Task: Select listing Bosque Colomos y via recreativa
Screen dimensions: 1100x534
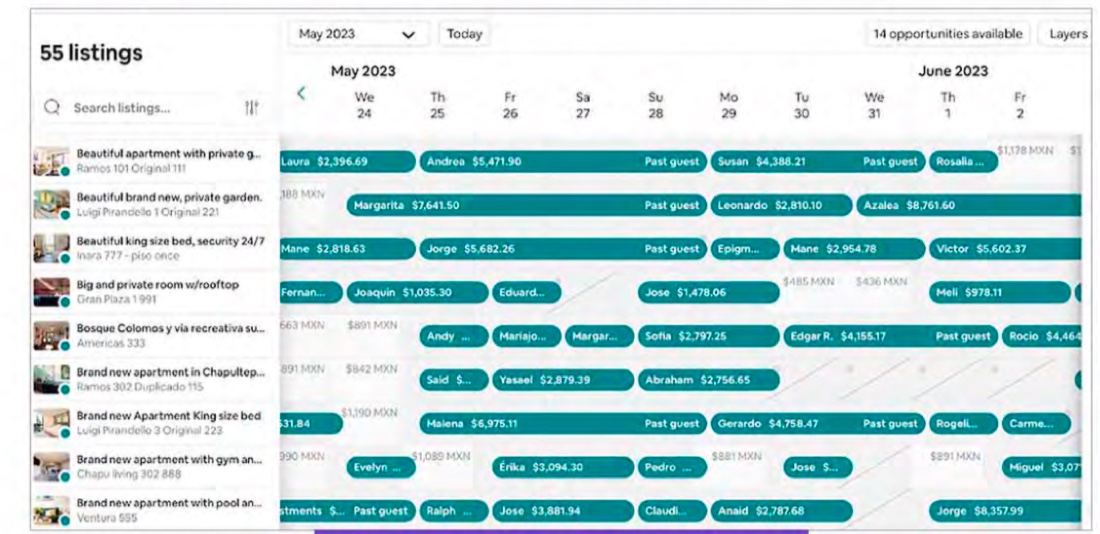Action: point(171,328)
